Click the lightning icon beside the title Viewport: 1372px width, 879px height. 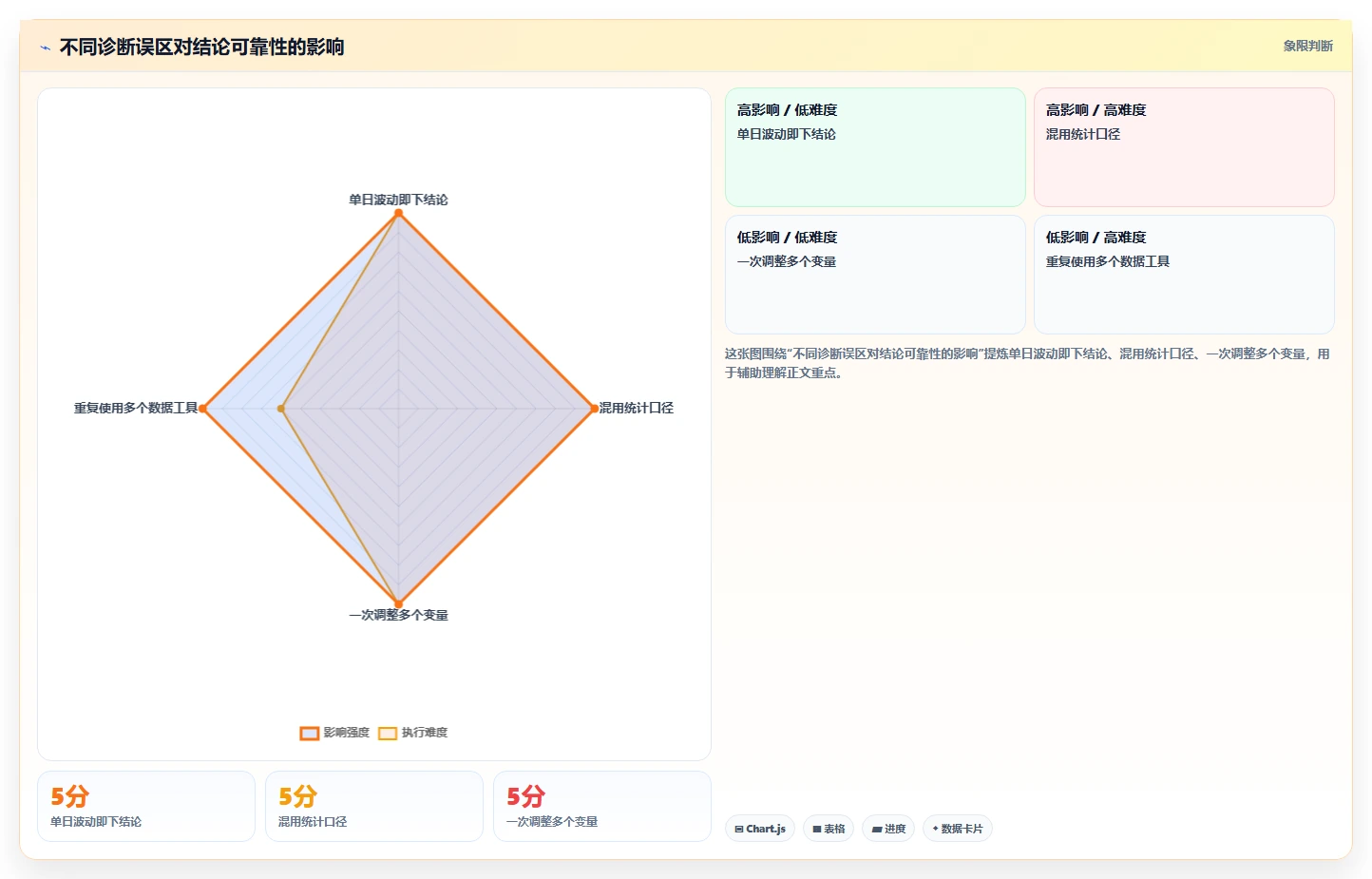(x=45, y=48)
